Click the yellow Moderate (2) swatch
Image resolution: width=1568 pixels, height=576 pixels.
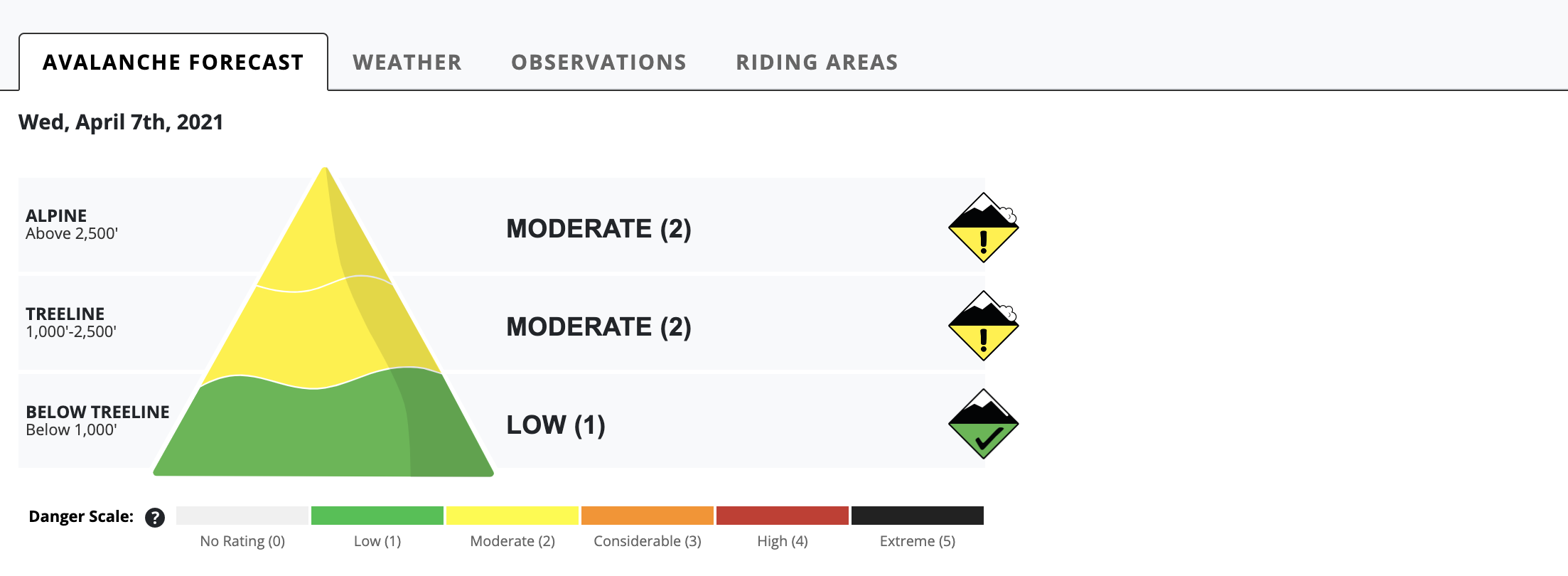coord(512,516)
